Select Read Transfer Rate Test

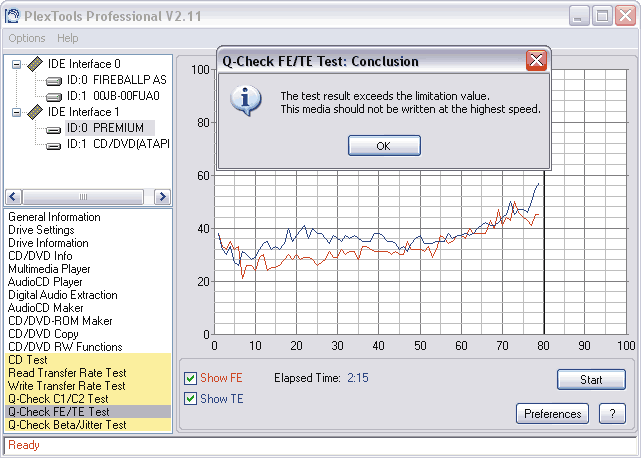pyautogui.click(x=87, y=373)
